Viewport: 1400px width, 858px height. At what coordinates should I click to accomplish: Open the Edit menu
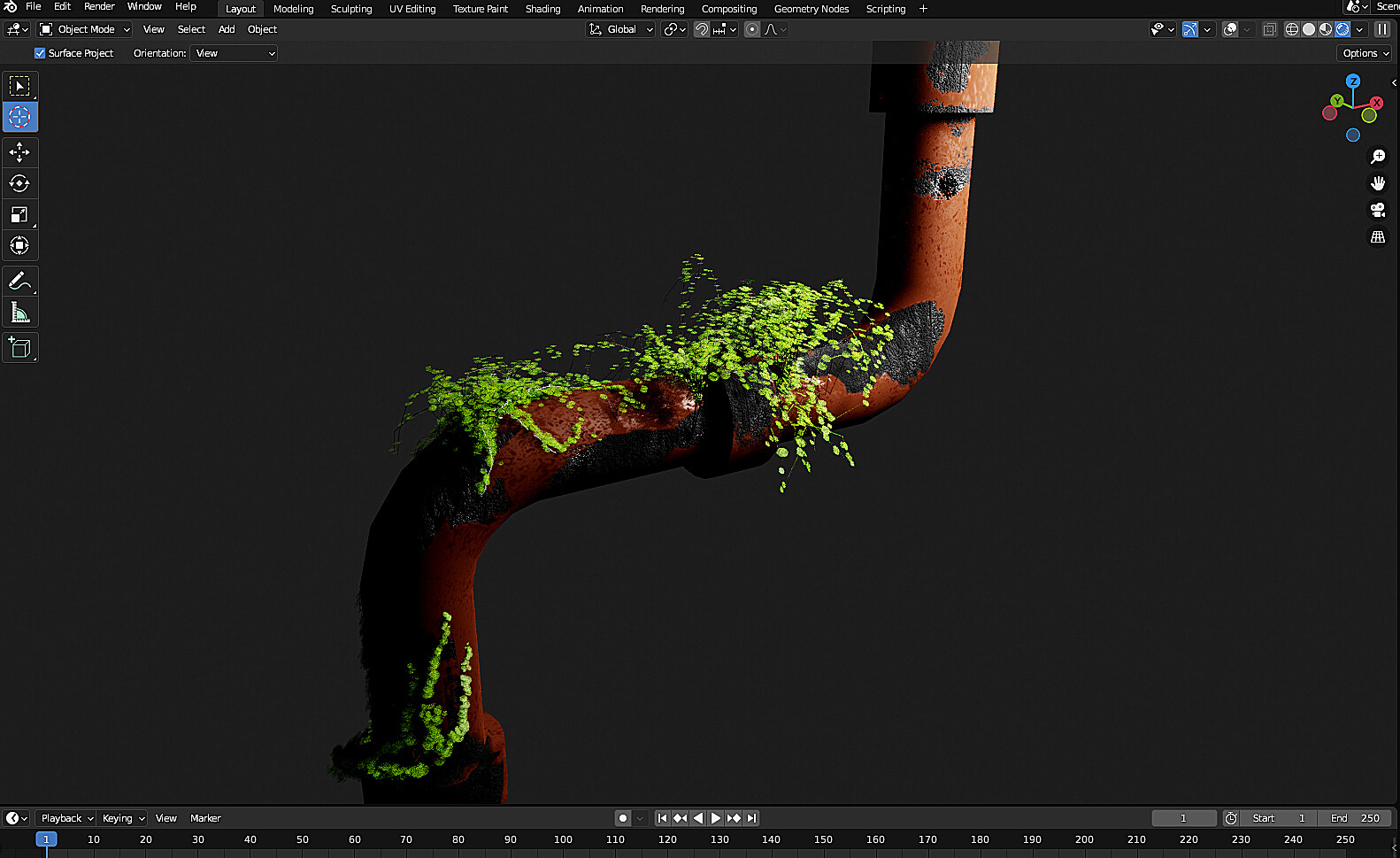pos(62,7)
